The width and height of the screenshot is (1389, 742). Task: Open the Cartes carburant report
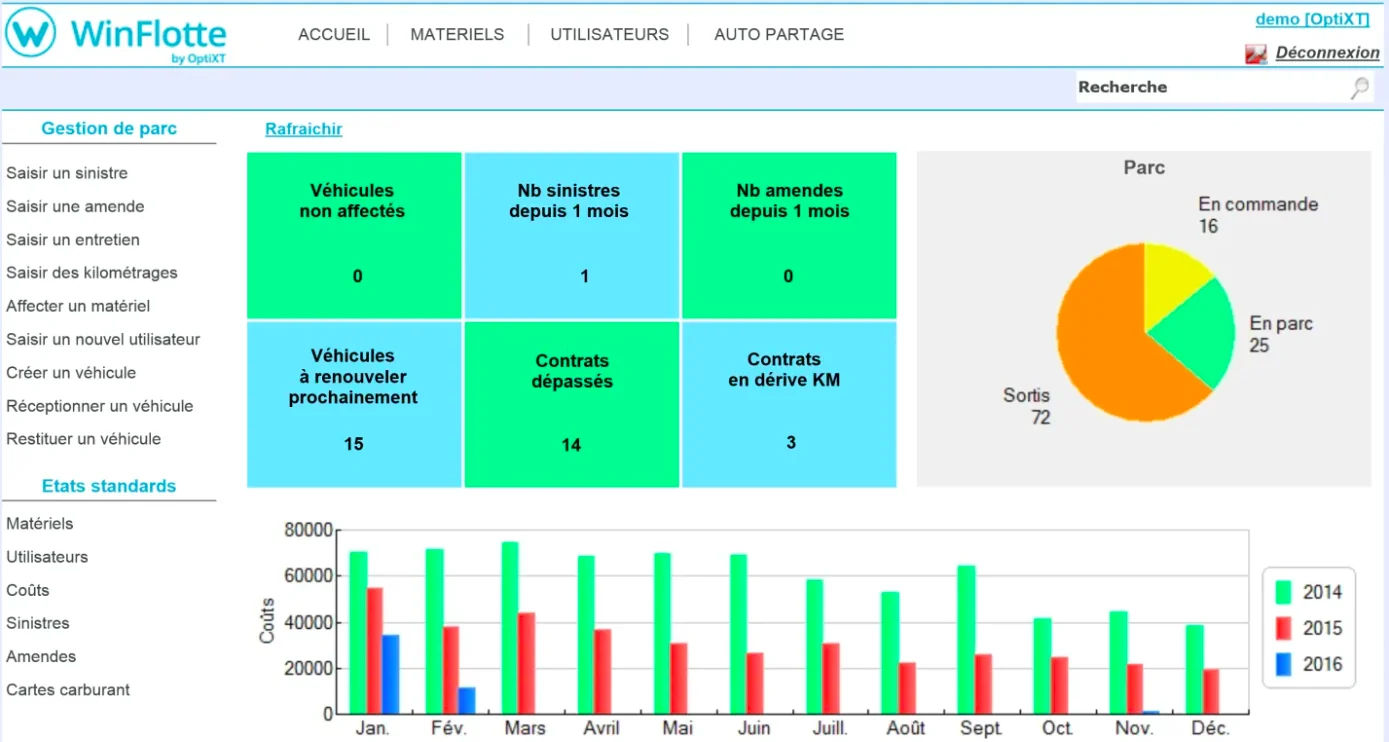(x=68, y=690)
